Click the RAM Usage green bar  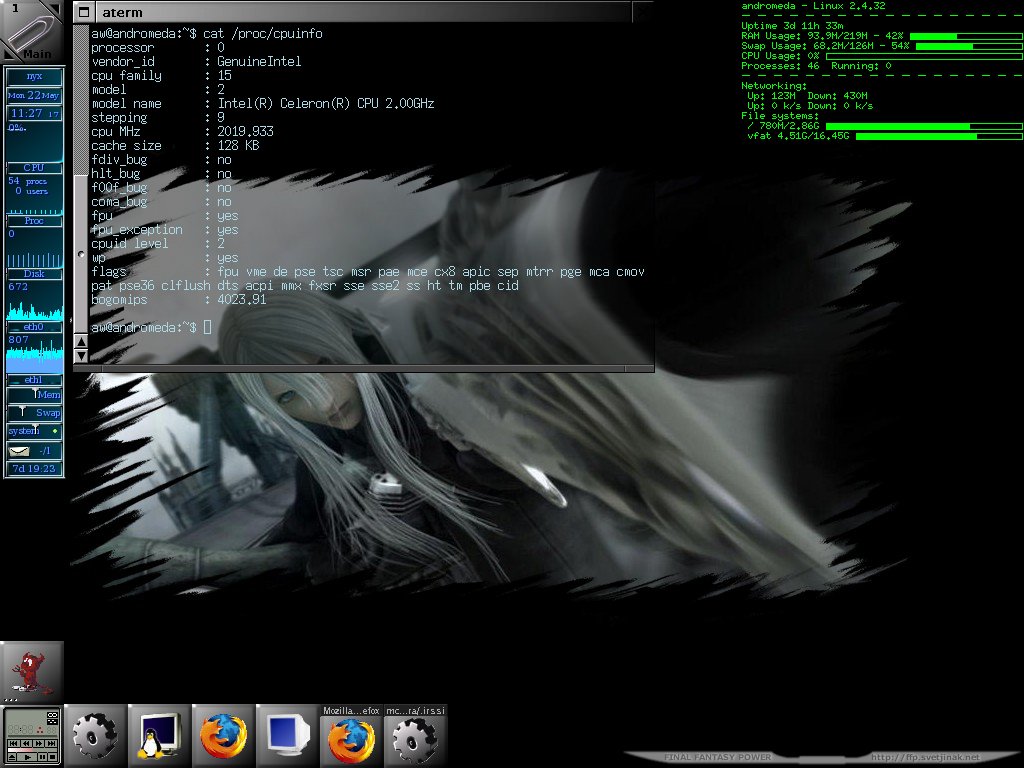coord(967,37)
